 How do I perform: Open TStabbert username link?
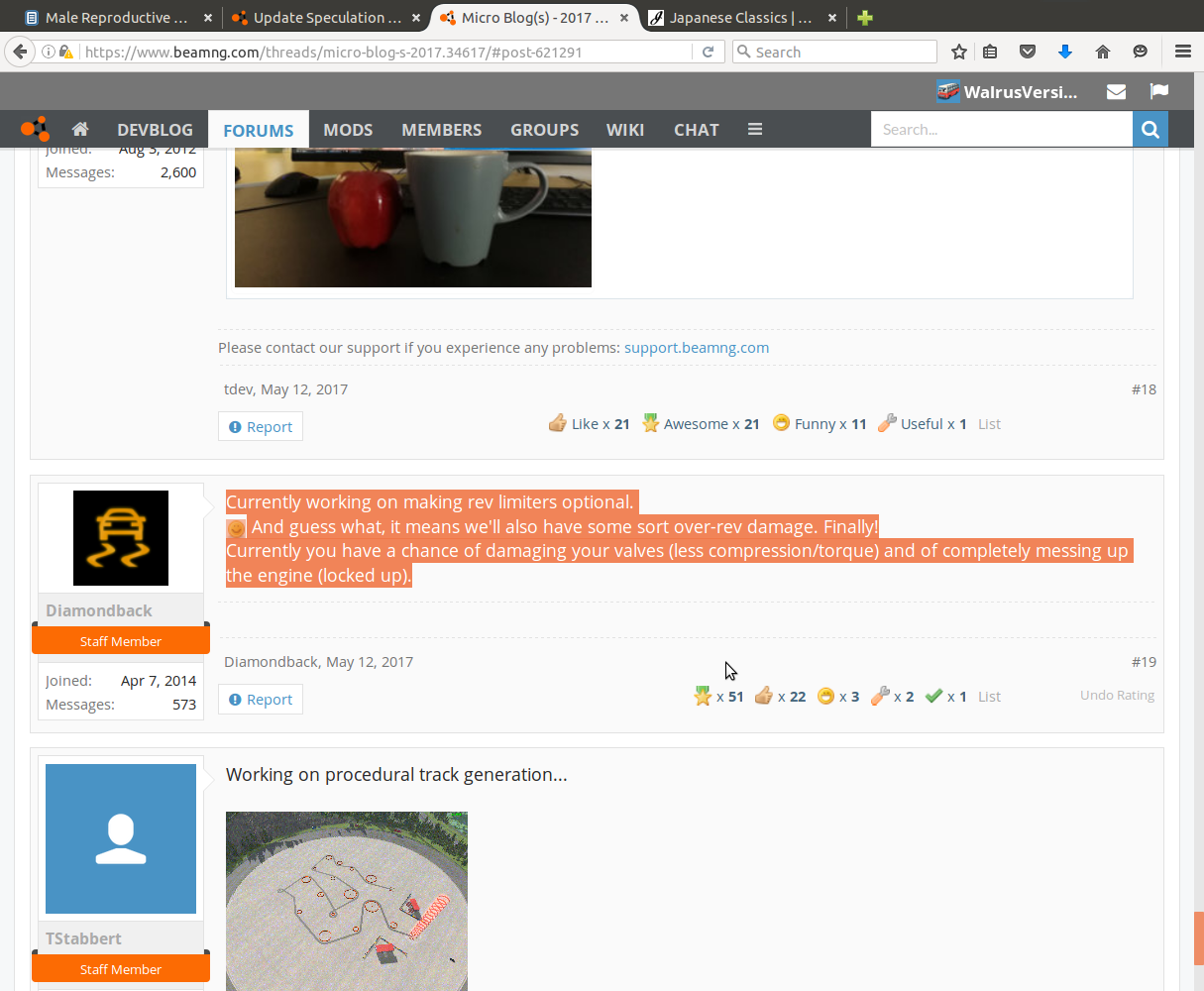83,938
